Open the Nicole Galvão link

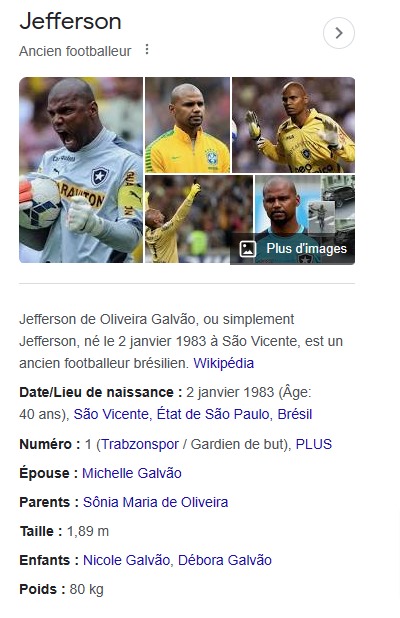click(x=126, y=560)
